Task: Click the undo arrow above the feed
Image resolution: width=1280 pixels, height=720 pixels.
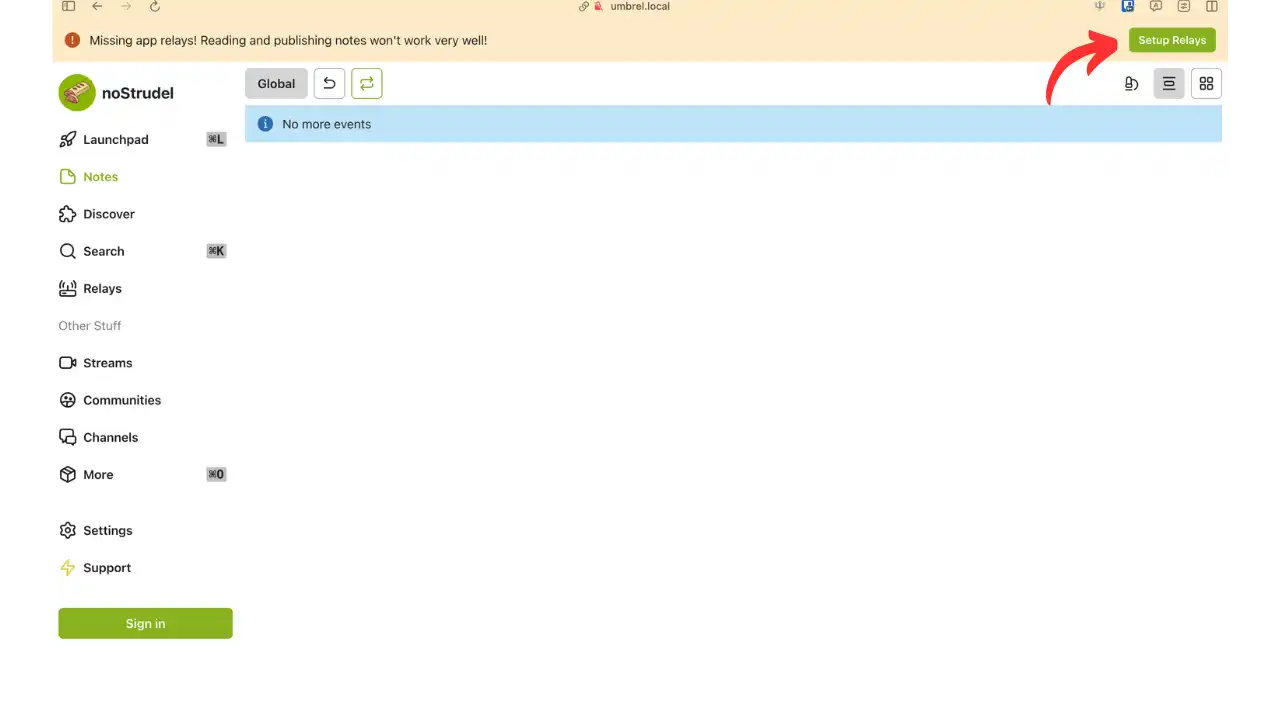Action: 329,83
